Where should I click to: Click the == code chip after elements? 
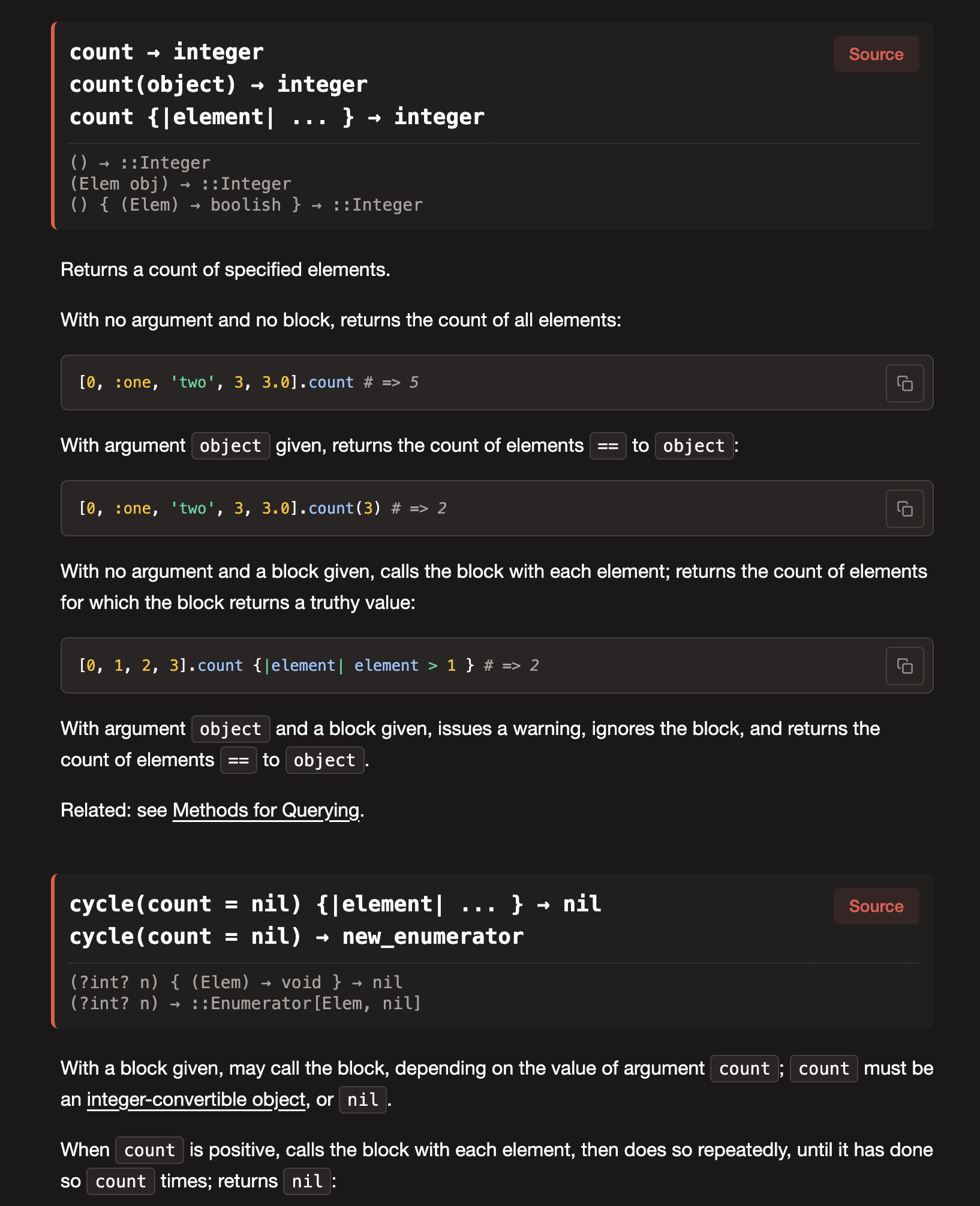click(608, 446)
